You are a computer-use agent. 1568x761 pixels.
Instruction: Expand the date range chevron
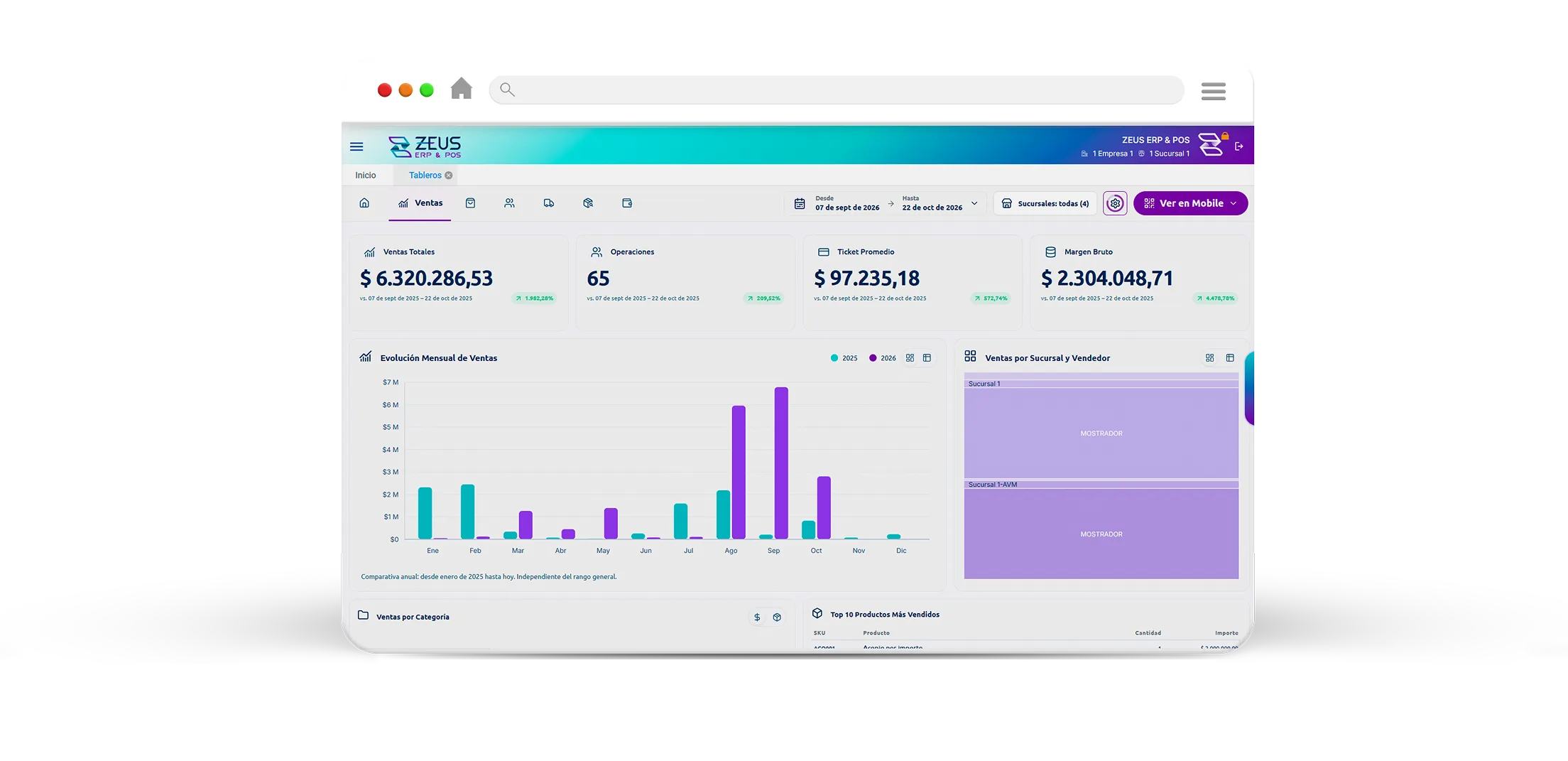click(x=974, y=203)
